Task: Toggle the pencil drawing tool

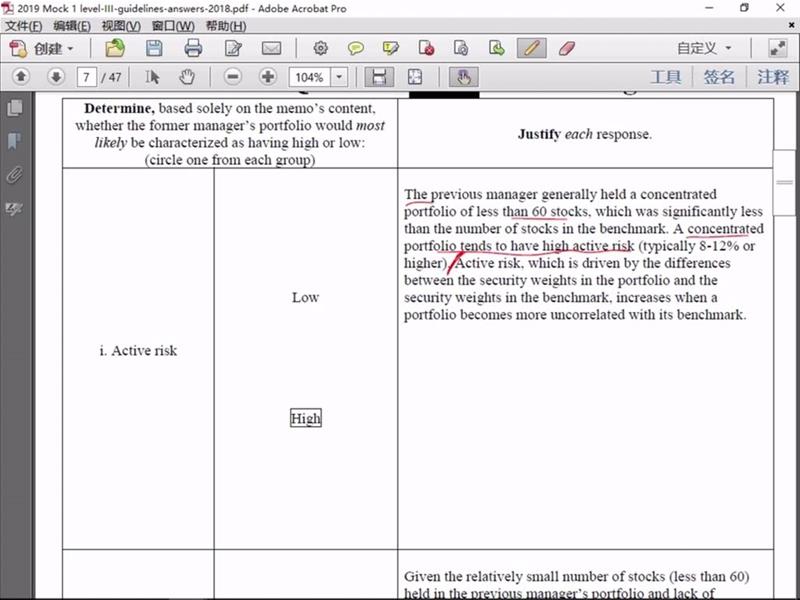Action: pos(531,47)
